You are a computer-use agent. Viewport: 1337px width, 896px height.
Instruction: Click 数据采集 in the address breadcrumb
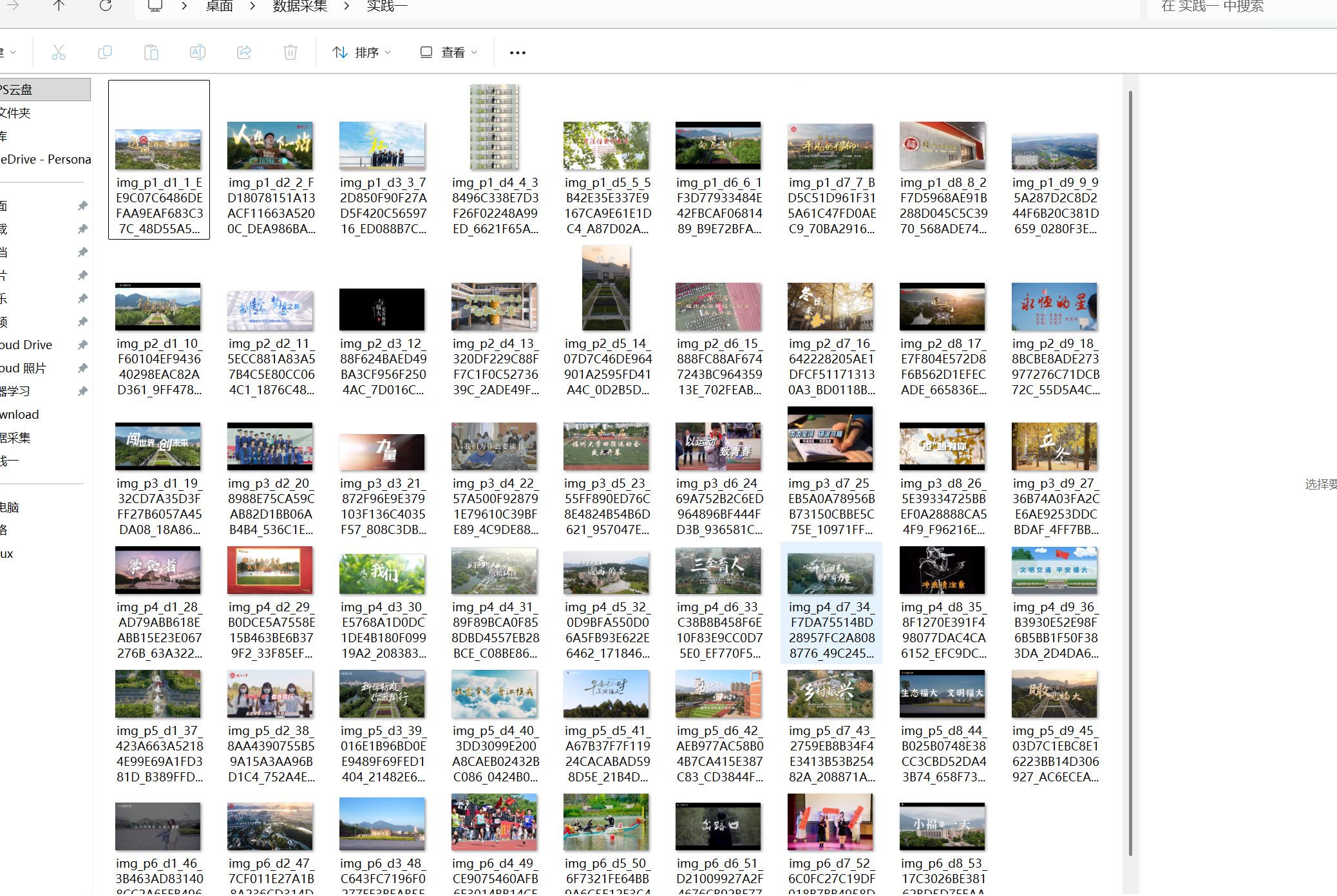(x=300, y=6)
